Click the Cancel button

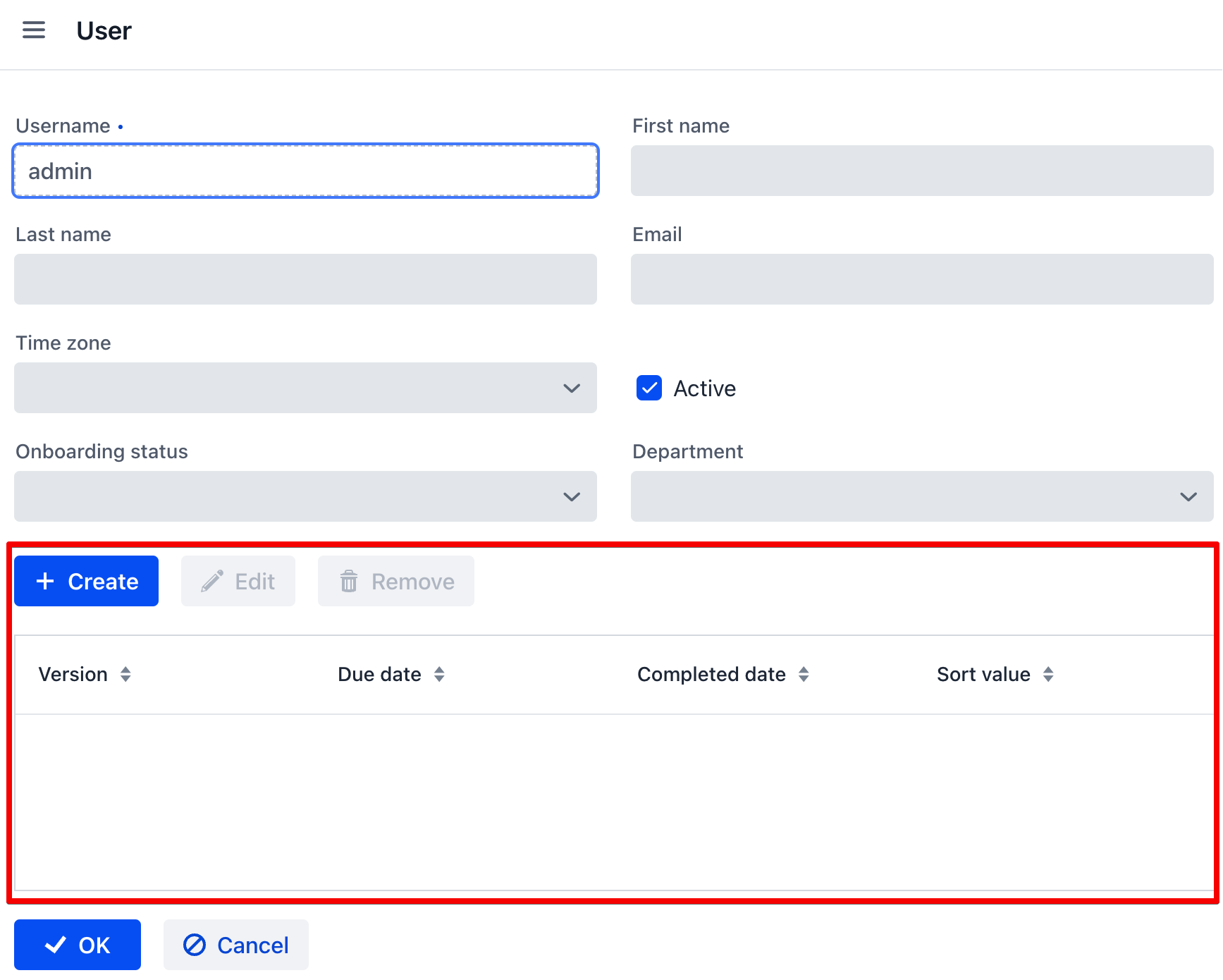pyautogui.click(x=235, y=945)
